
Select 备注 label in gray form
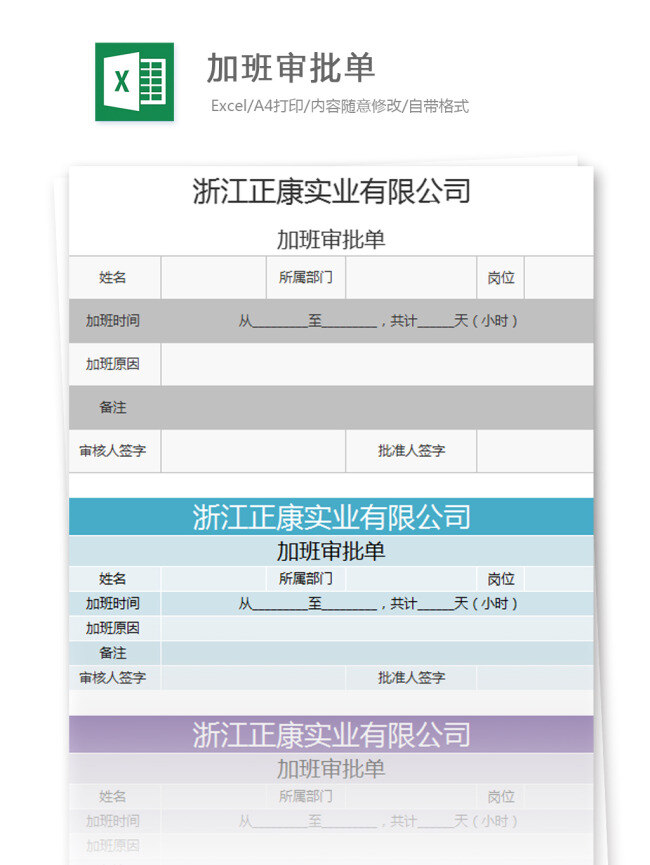(113, 408)
